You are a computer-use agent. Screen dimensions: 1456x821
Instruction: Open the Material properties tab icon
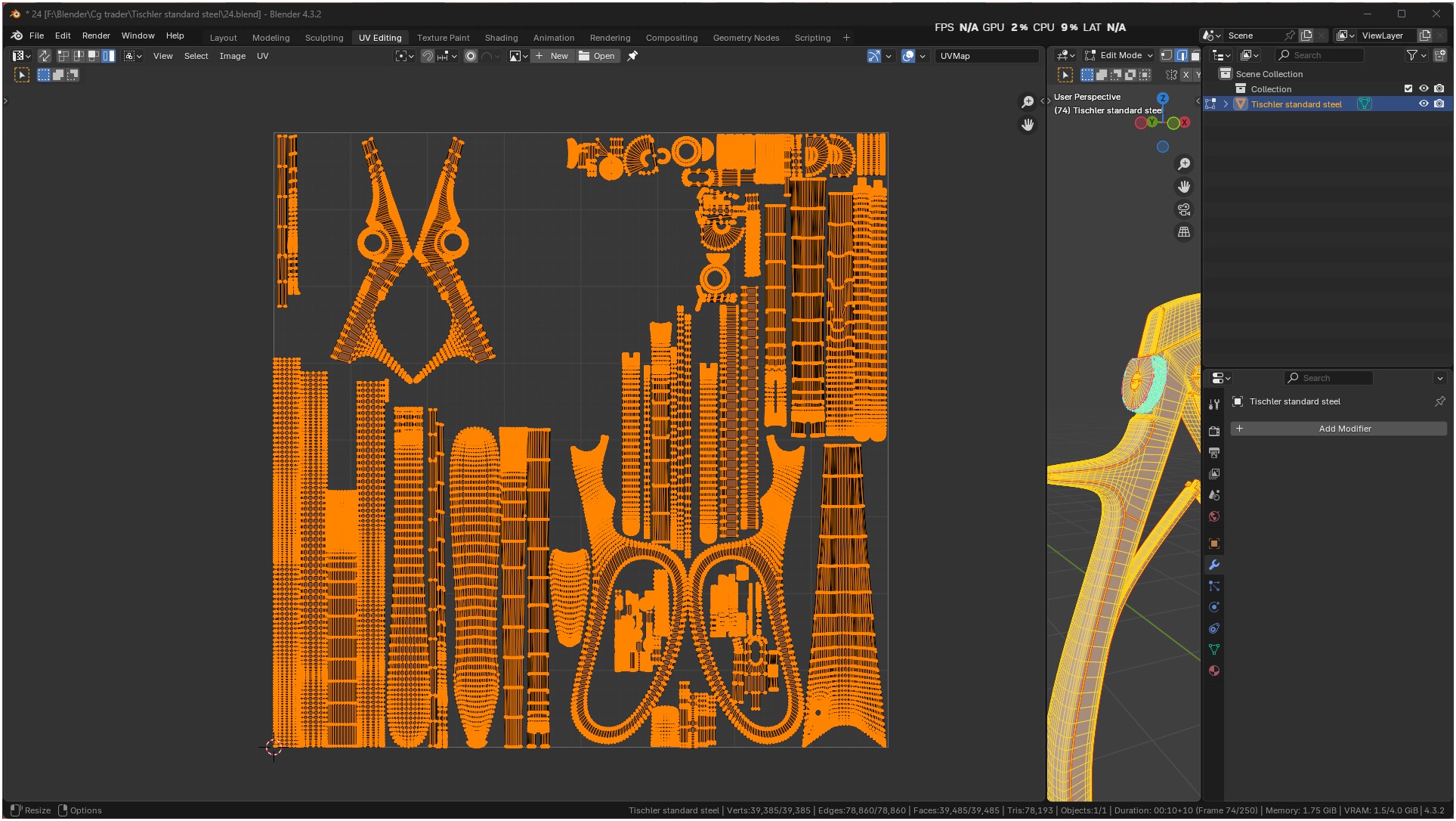coord(1214,671)
